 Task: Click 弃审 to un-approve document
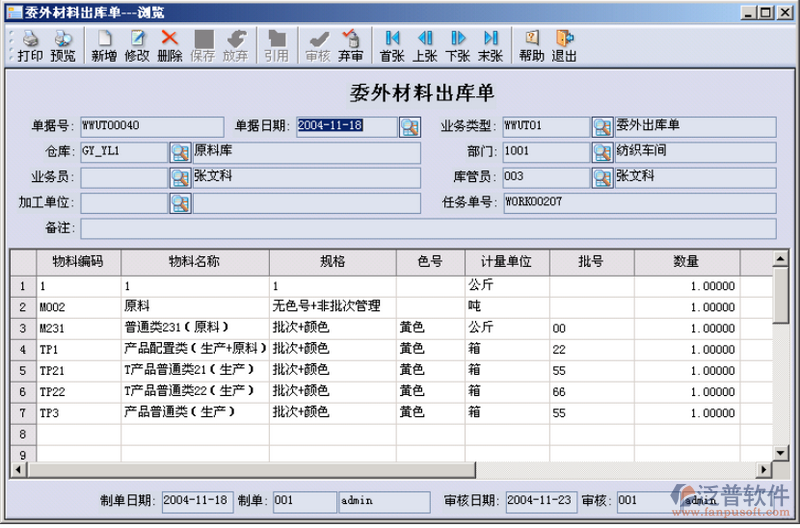[x=351, y=46]
